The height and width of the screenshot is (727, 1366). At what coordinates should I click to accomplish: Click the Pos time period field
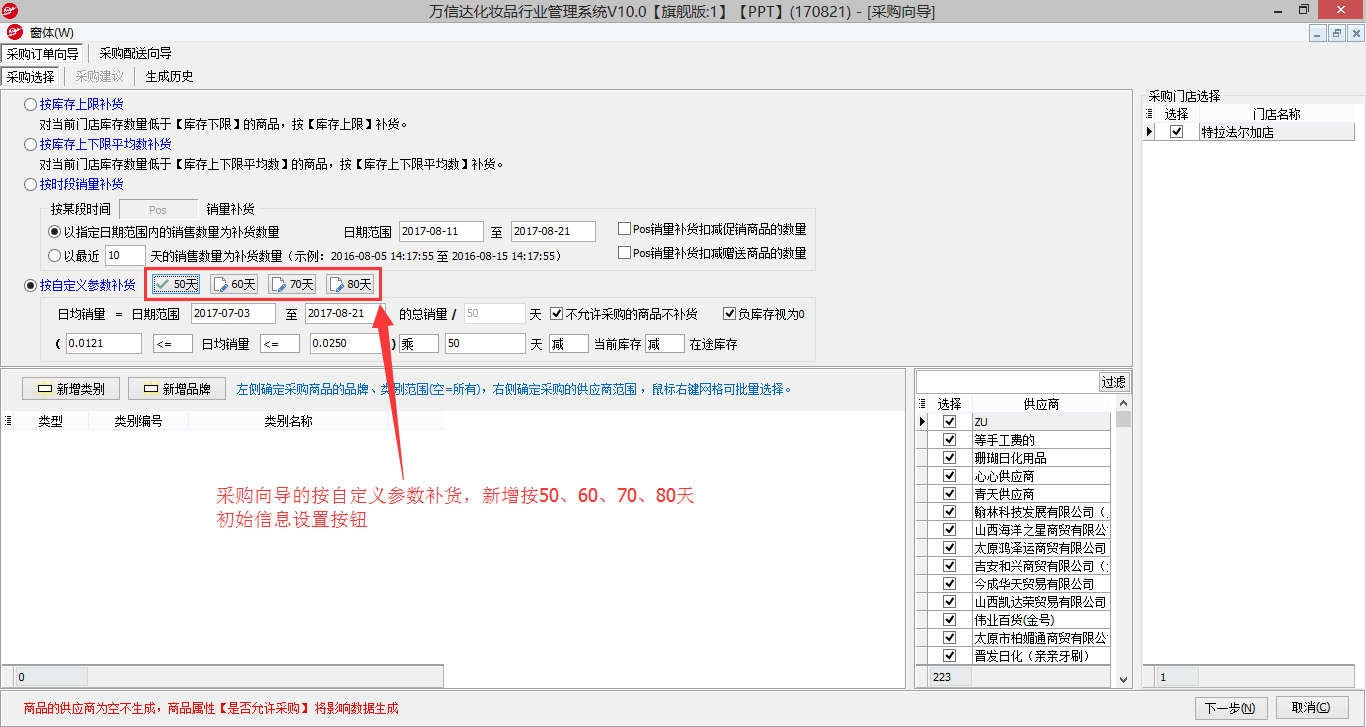pos(158,210)
